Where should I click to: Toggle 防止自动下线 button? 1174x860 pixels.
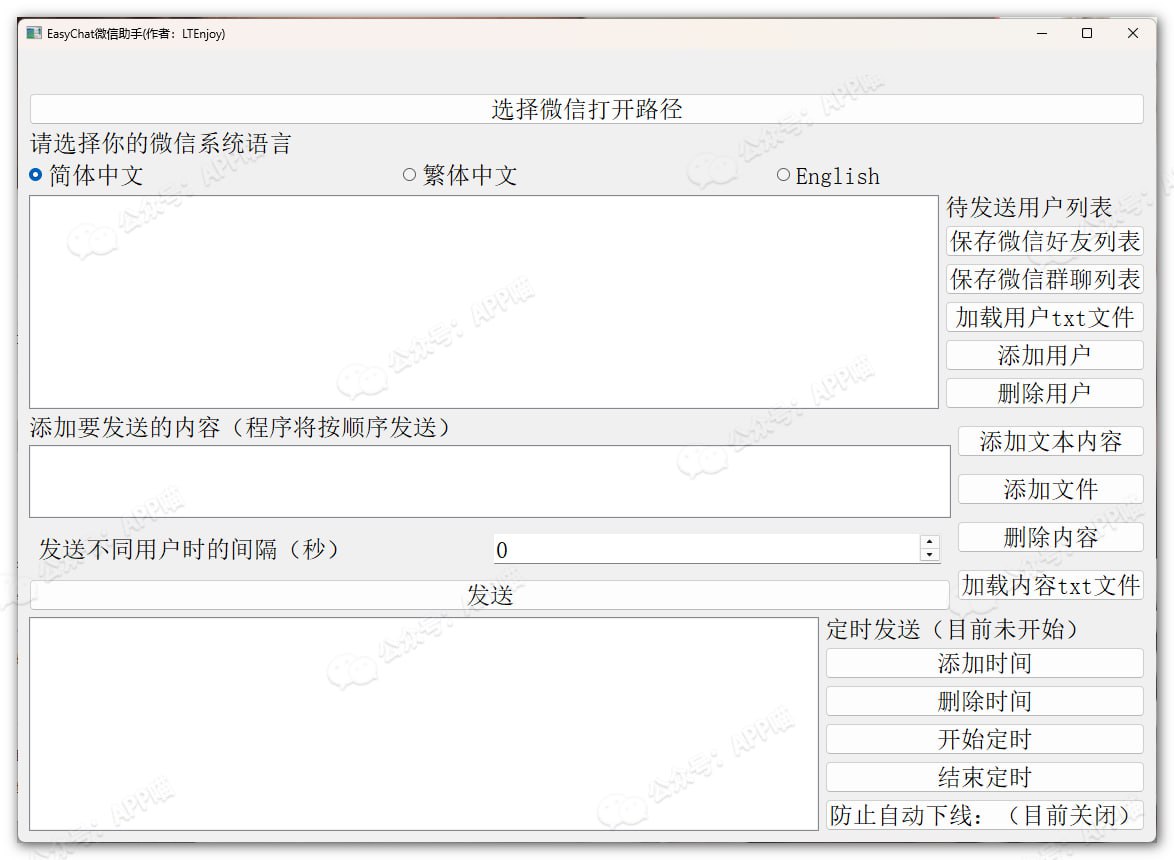click(x=985, y=815)
